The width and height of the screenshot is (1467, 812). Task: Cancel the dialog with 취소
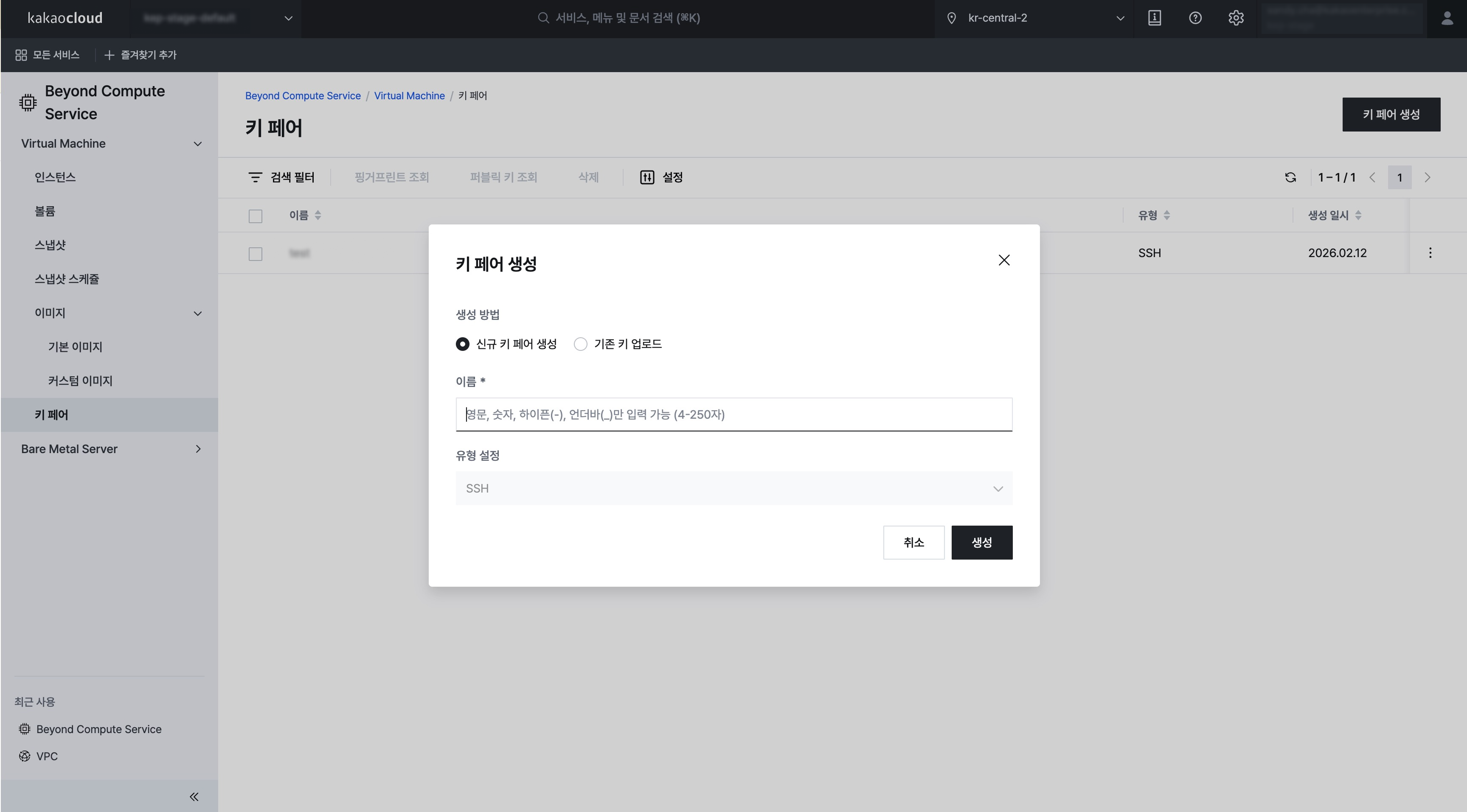pos(913,542)
